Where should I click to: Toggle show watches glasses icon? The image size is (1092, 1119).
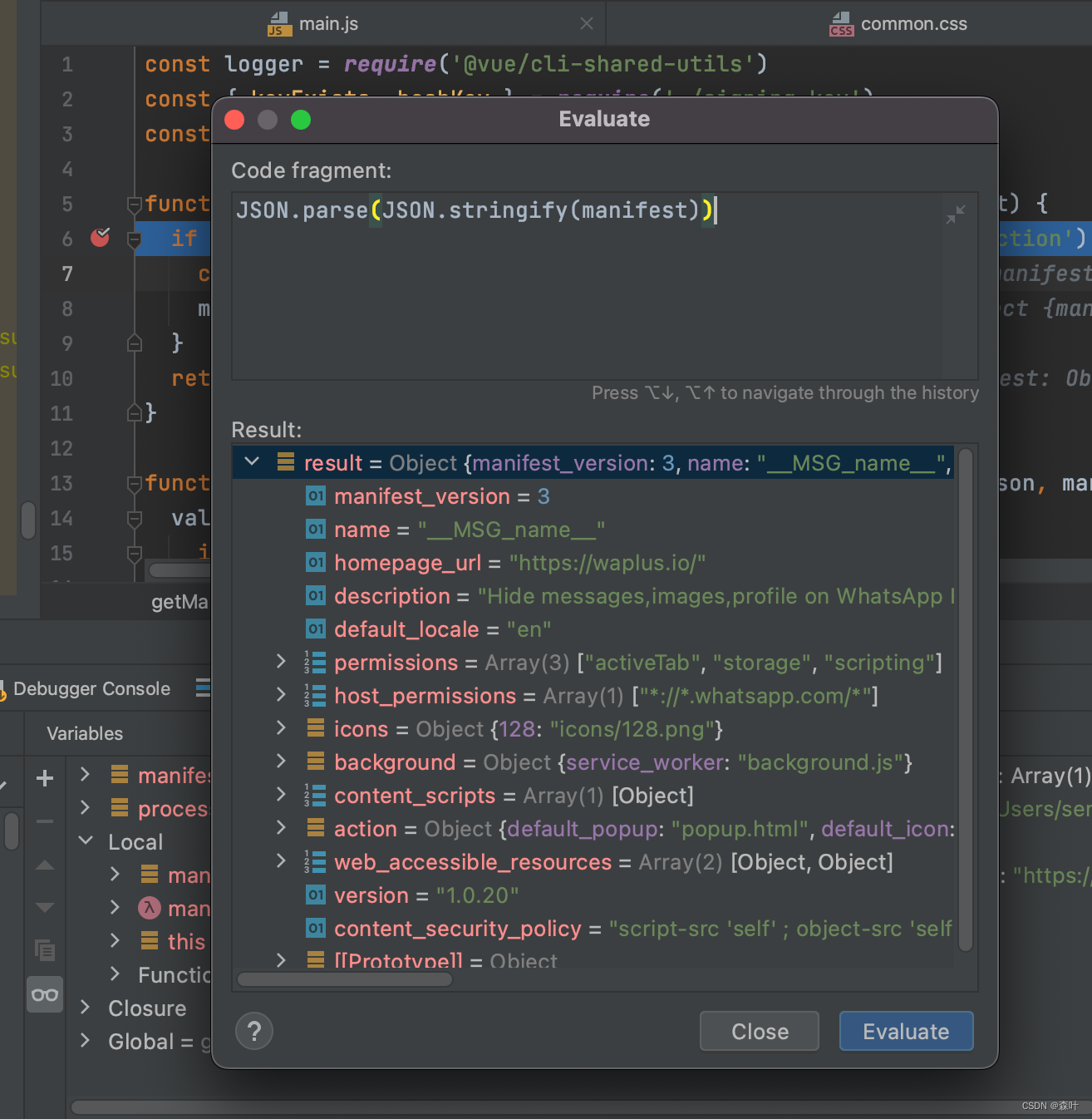[45, 994]
